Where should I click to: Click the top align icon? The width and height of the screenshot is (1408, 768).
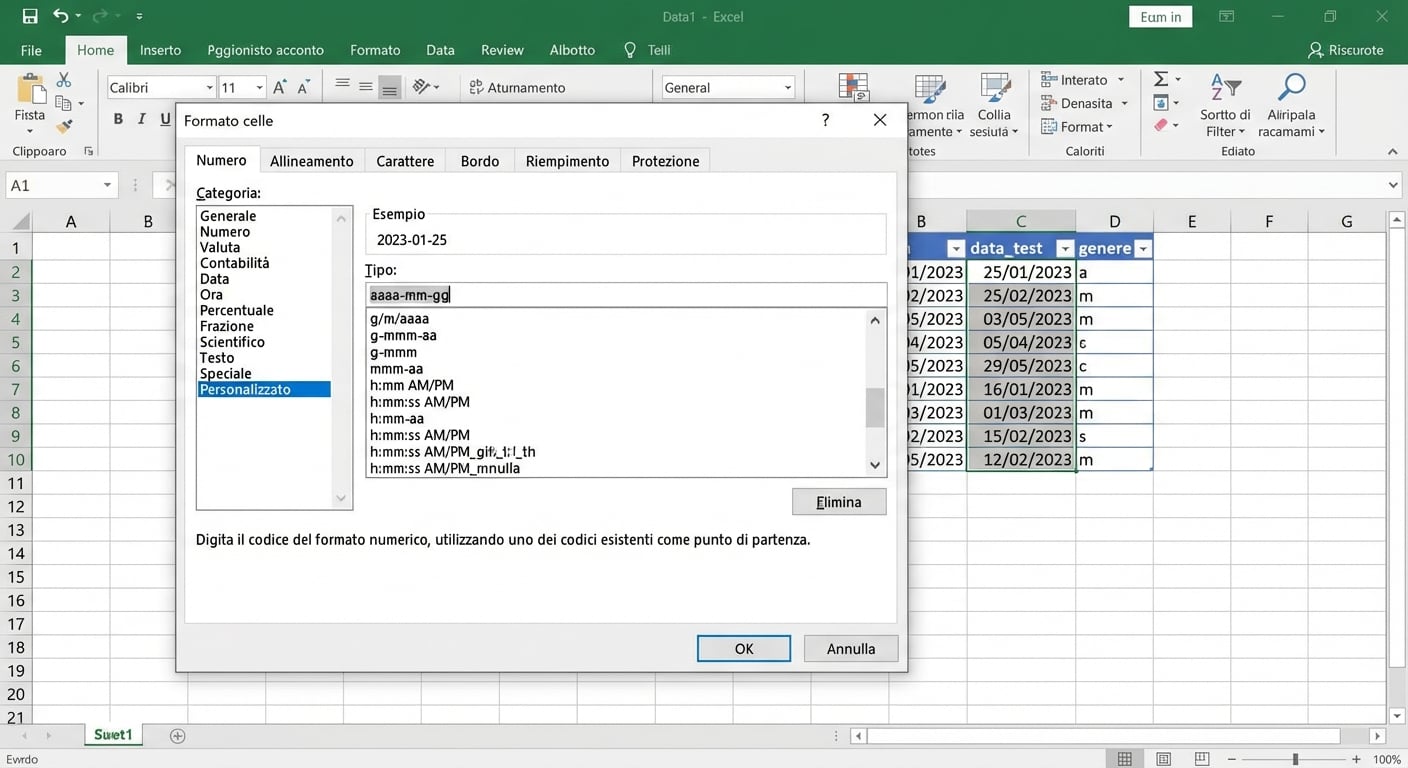click(342, 87)
